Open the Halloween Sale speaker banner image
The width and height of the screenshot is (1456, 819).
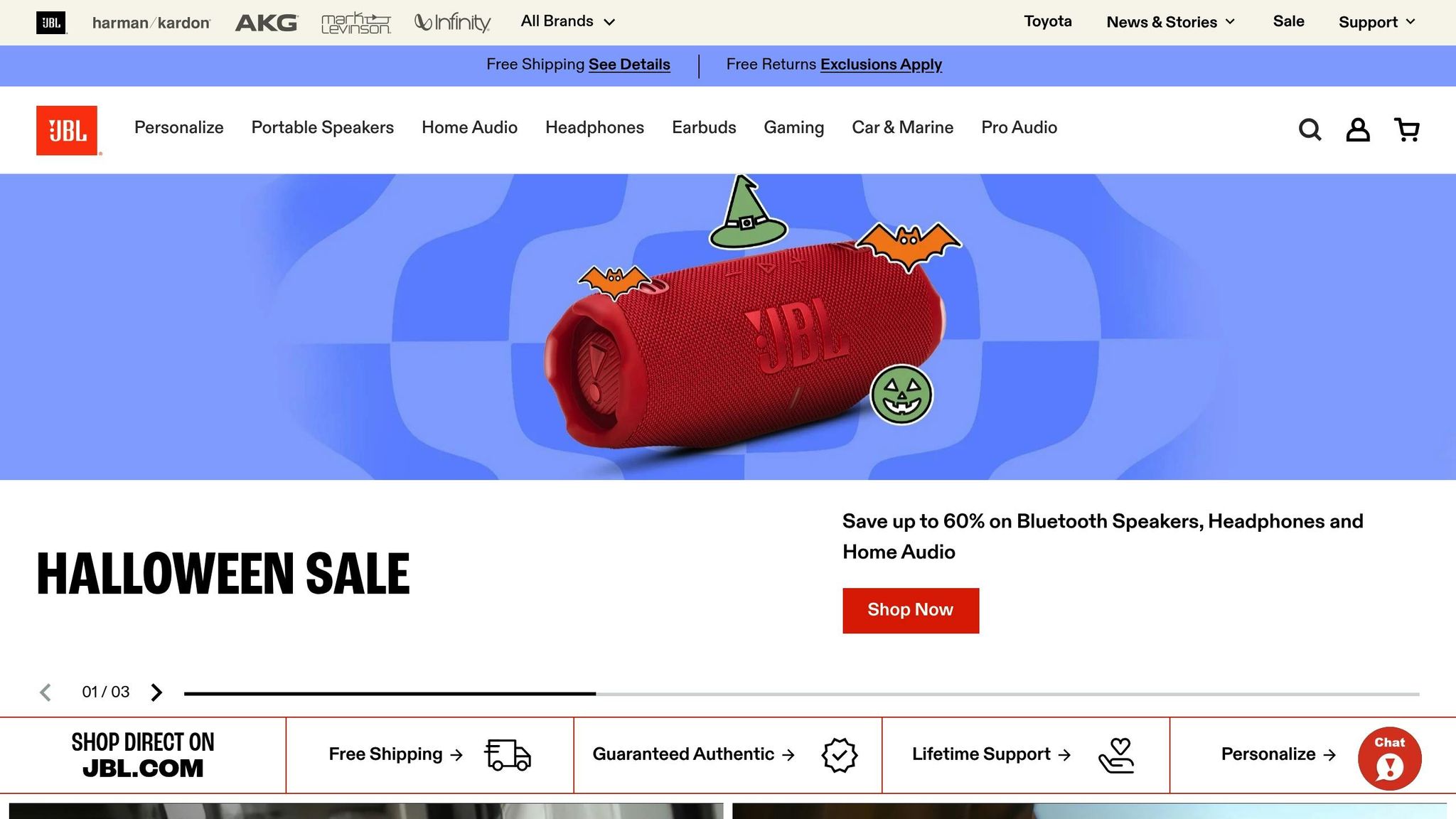(728, 327)
